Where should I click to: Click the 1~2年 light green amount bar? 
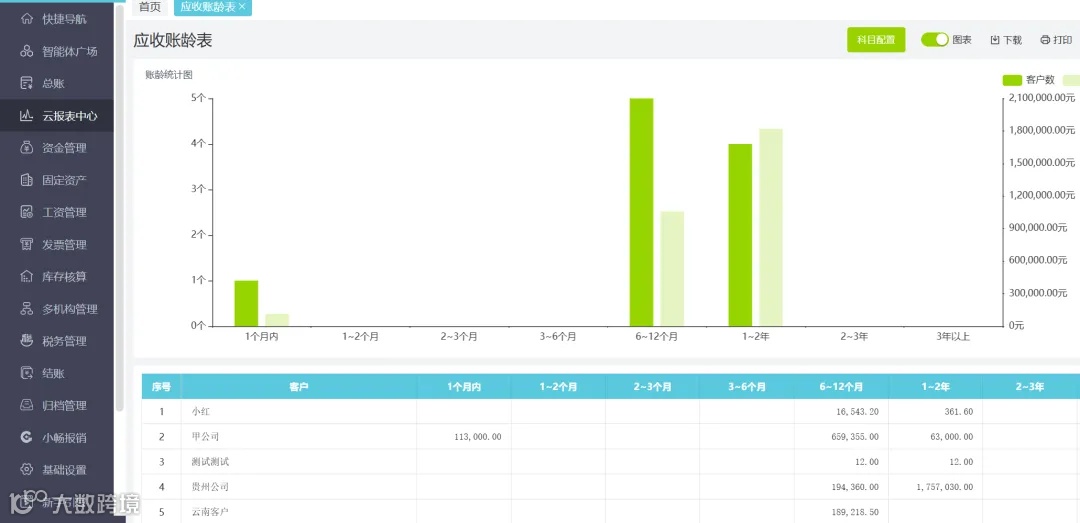click(x=771, y=227)
